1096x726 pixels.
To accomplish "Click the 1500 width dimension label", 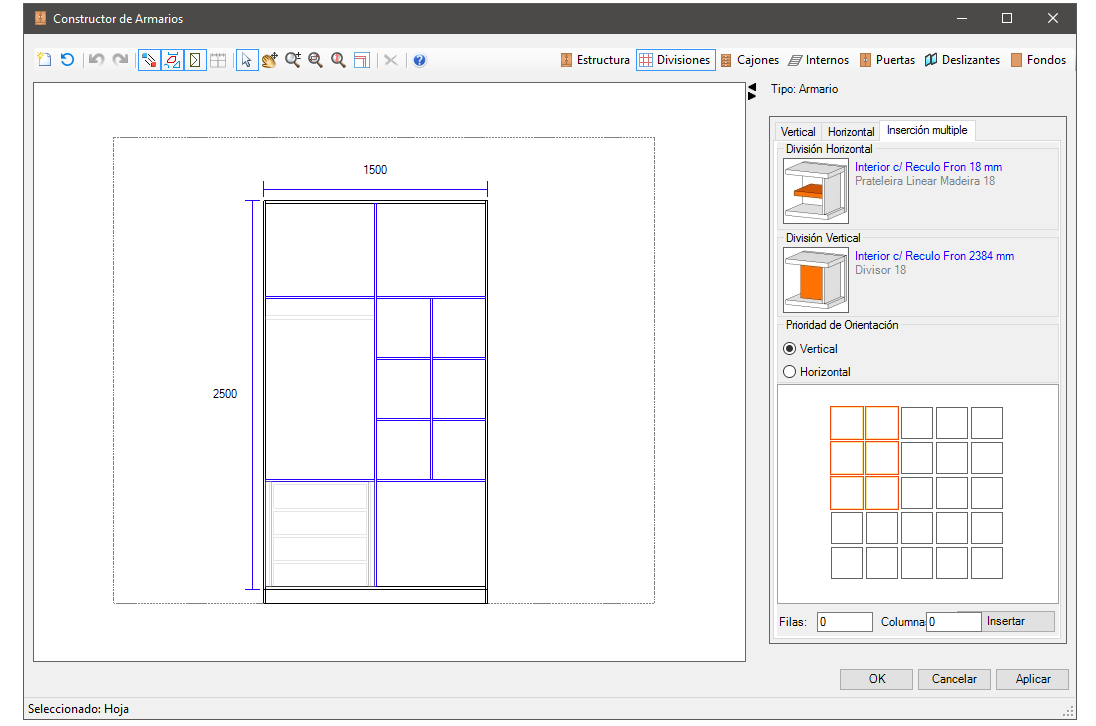I will click(375, 170).
